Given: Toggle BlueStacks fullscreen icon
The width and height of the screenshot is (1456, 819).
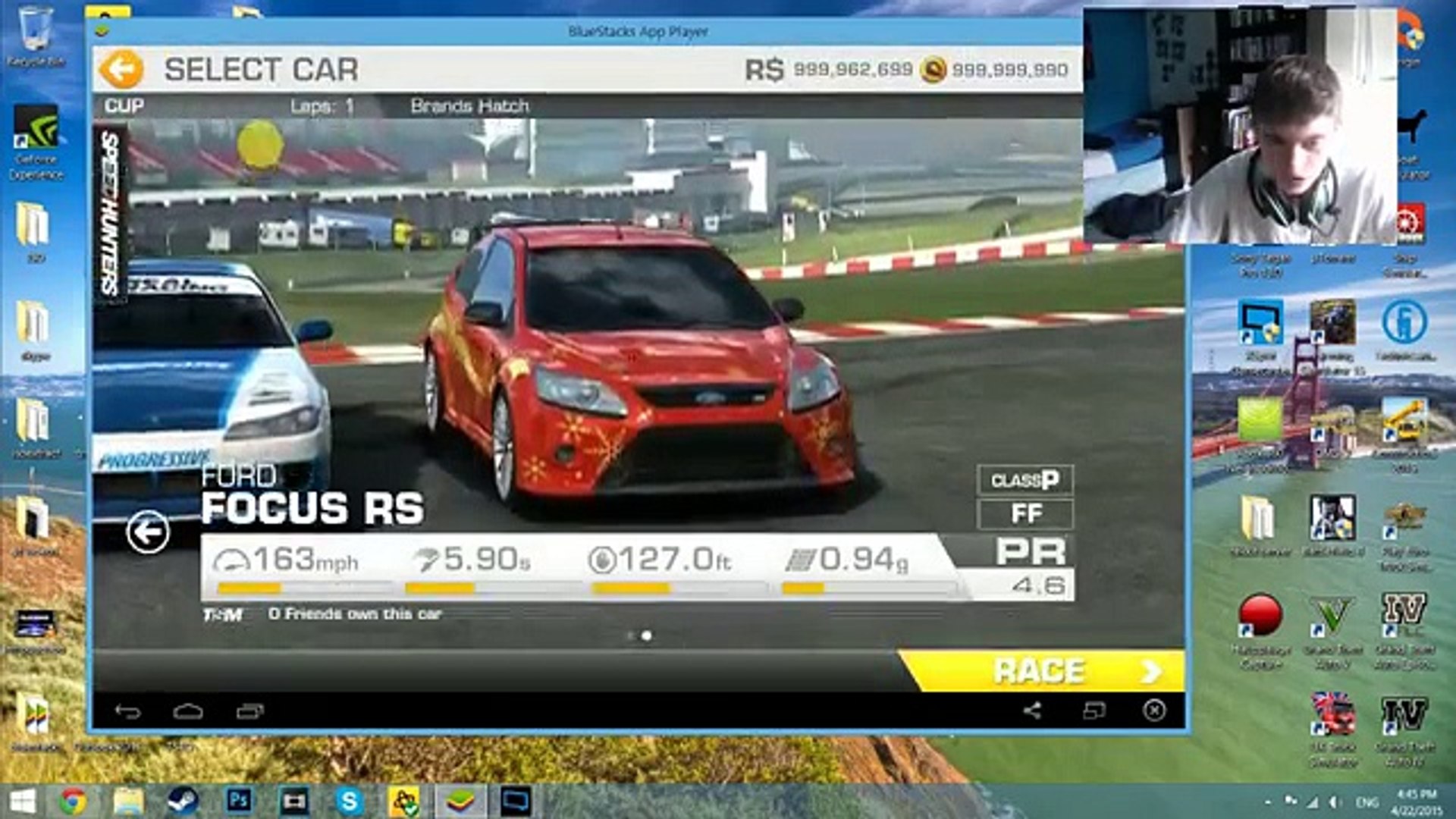Looking at the screenshot, I should click(1094, 711).
